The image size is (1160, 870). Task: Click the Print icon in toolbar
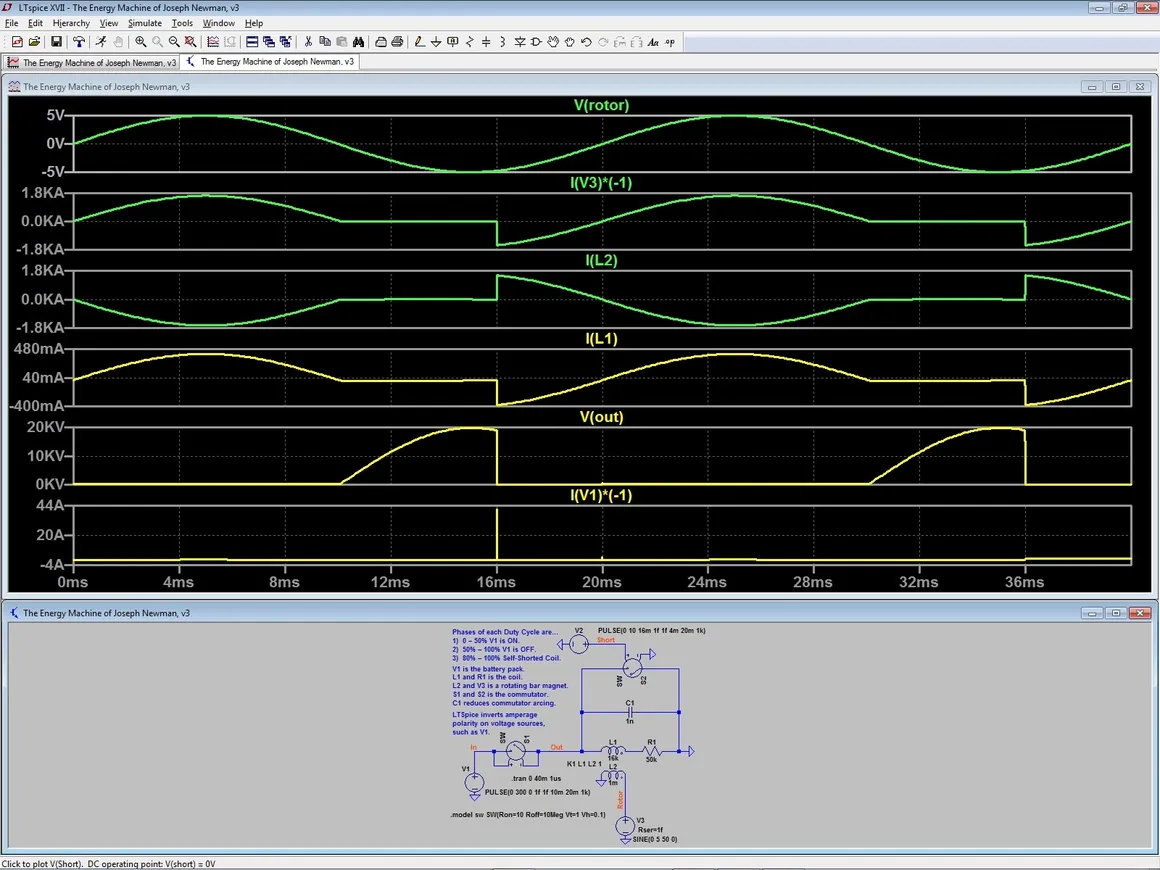pyautogui.click(x=397, y=42)
